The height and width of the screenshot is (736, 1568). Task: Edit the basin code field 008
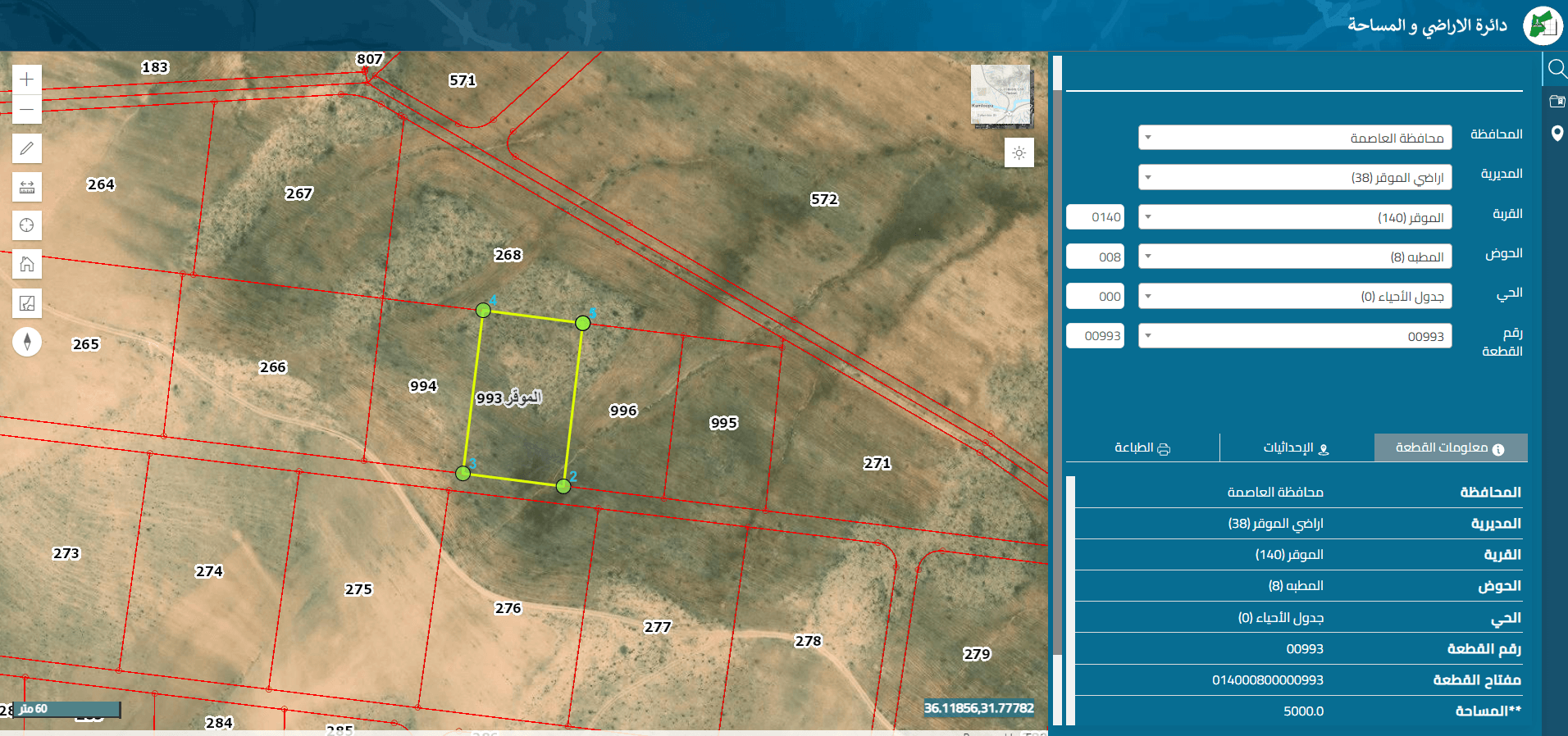point(1095,257)
